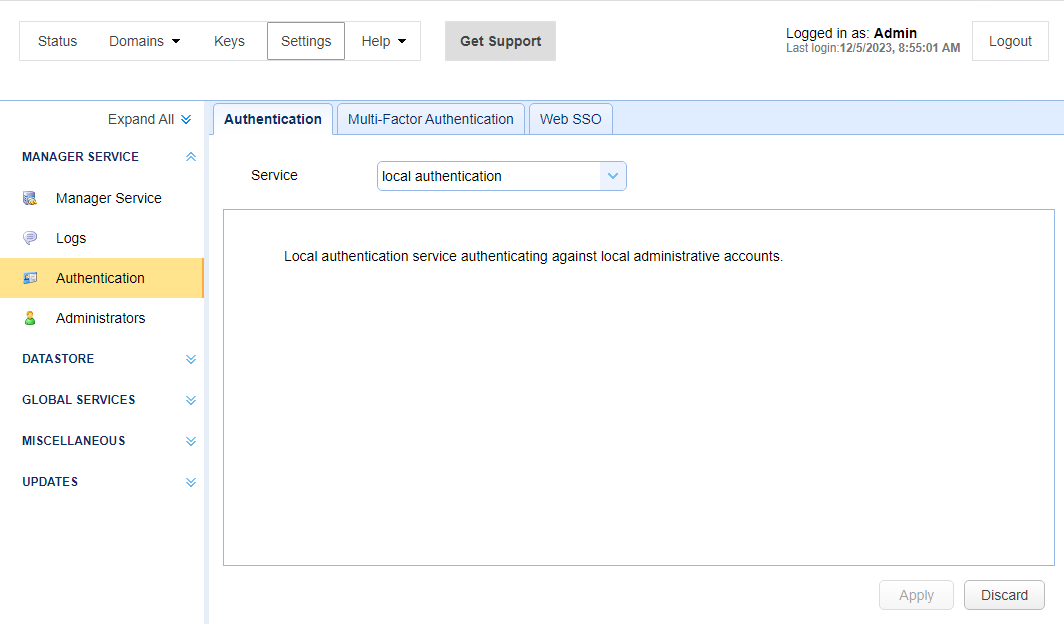The image size is (1064, 624).
Task: Open the Domains dropdown menu
Action: tap(144, 41)
